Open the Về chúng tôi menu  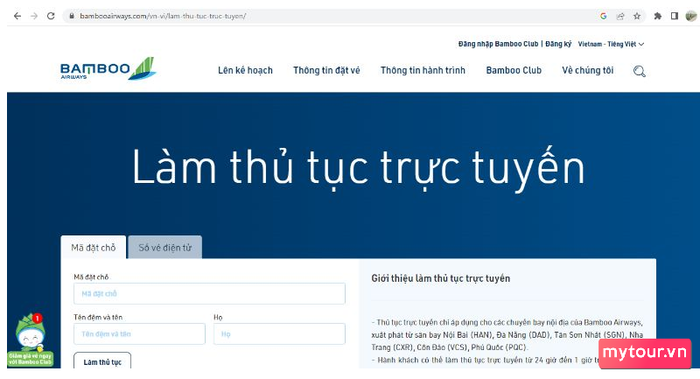(588, 71)
